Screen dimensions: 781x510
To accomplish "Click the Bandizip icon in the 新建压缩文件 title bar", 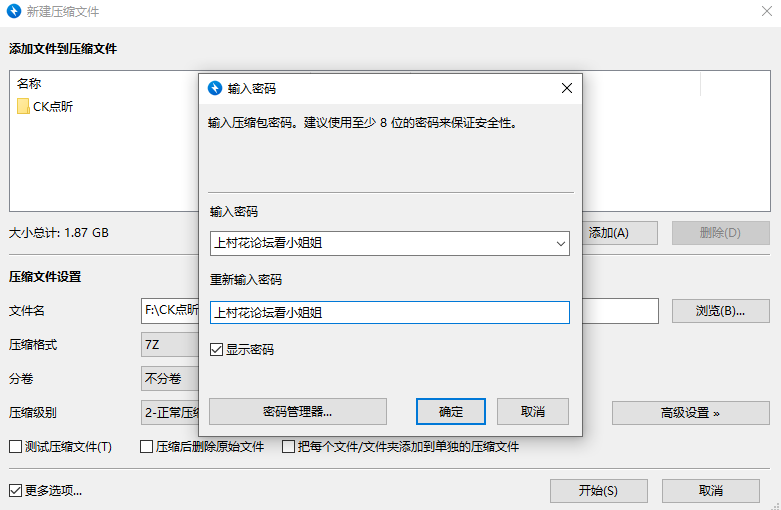I will 16,12.
